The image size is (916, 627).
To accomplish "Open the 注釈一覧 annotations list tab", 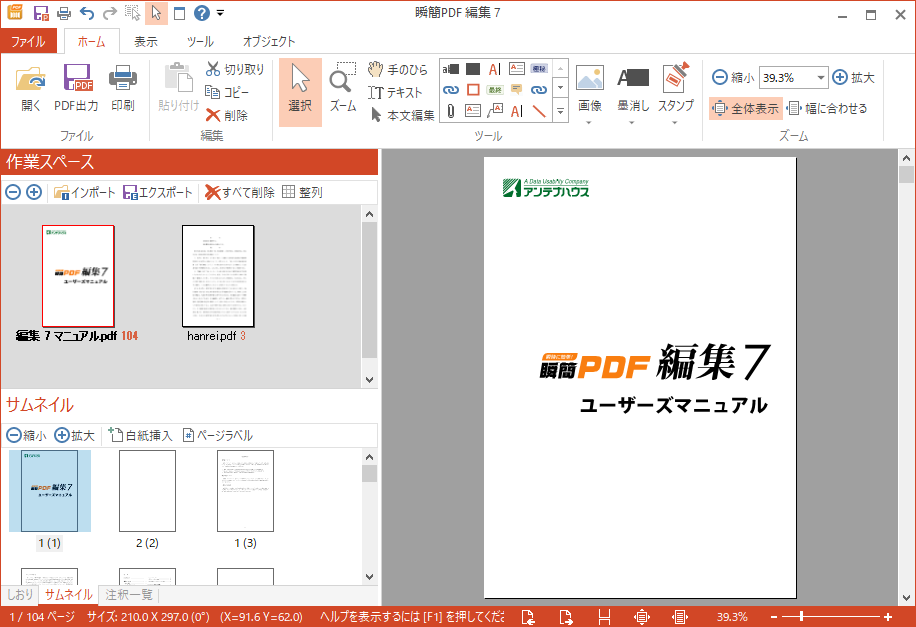I will (x=129, y=595).
